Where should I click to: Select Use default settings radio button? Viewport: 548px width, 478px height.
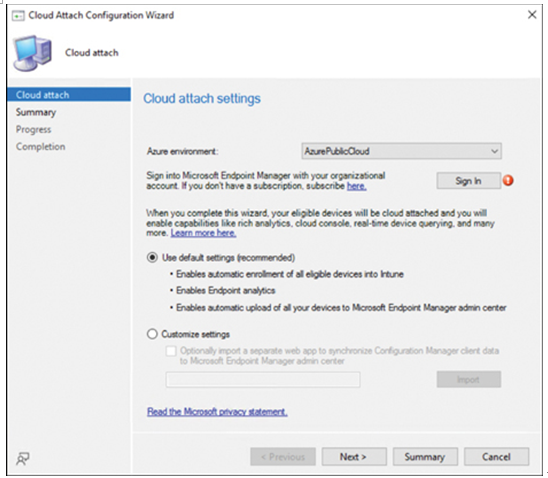click(x=152, y=258)
